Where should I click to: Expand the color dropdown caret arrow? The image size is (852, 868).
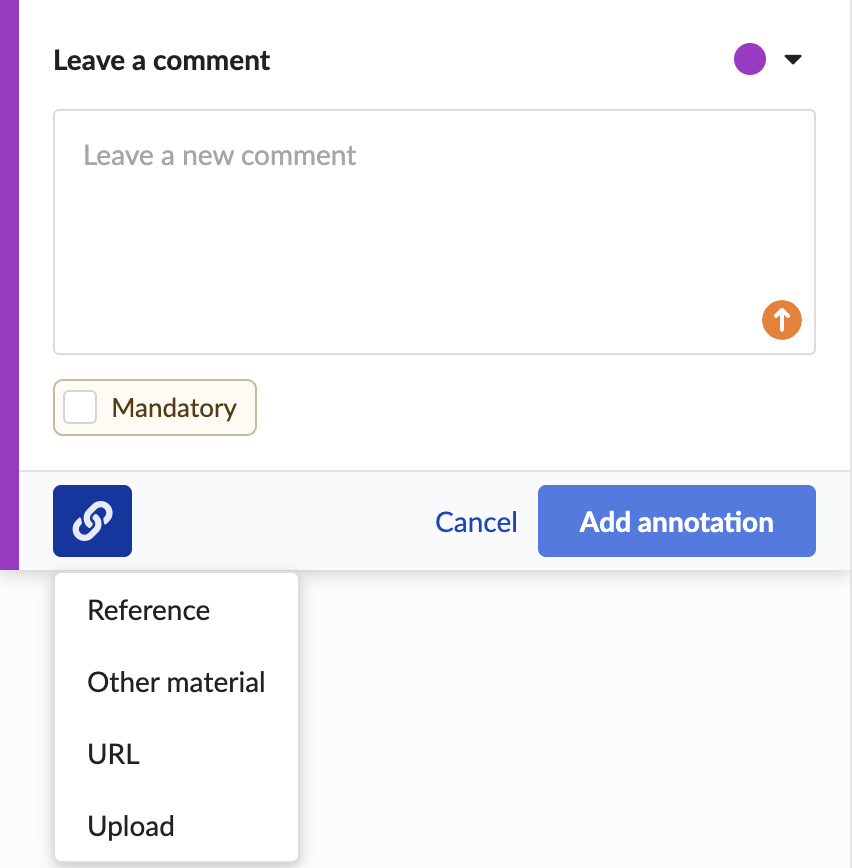click(x=793, y=59)
